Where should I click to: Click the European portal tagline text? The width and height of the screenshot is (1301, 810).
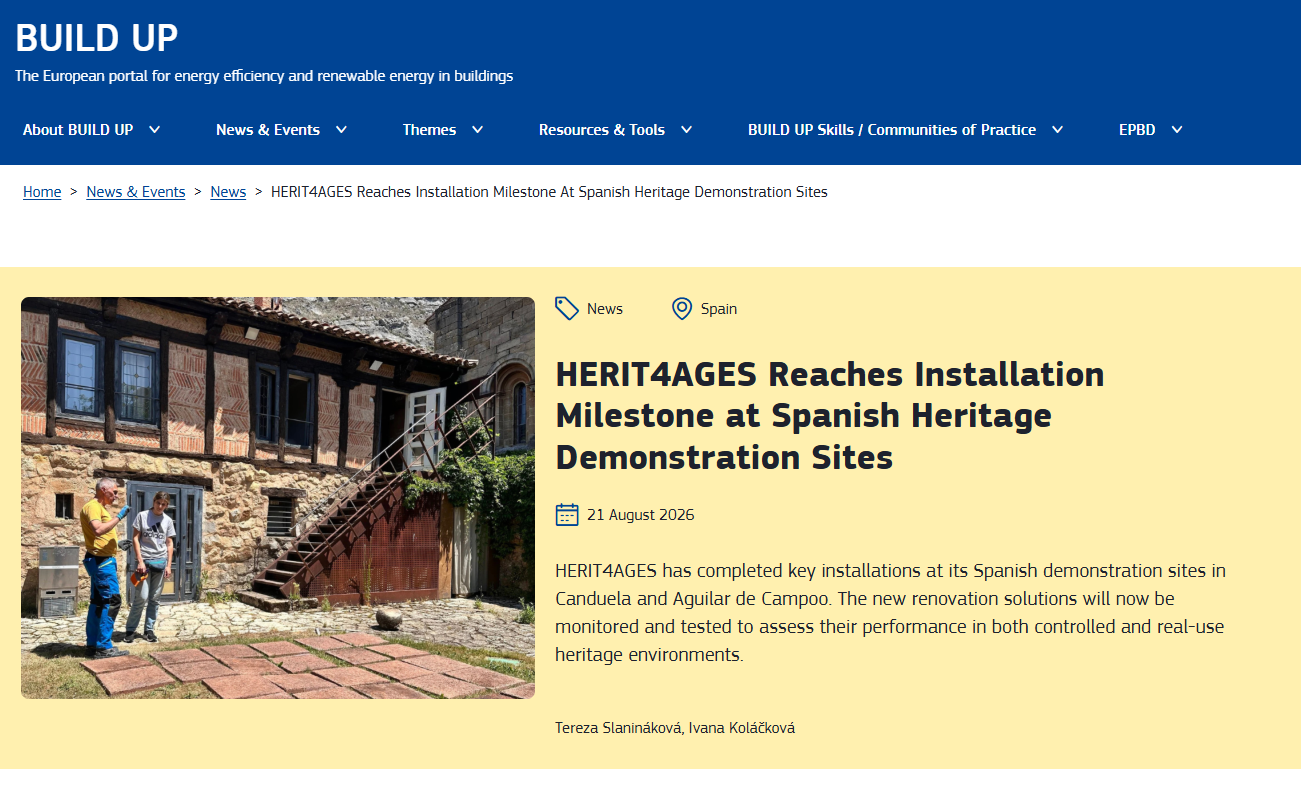tap(264, 76)
